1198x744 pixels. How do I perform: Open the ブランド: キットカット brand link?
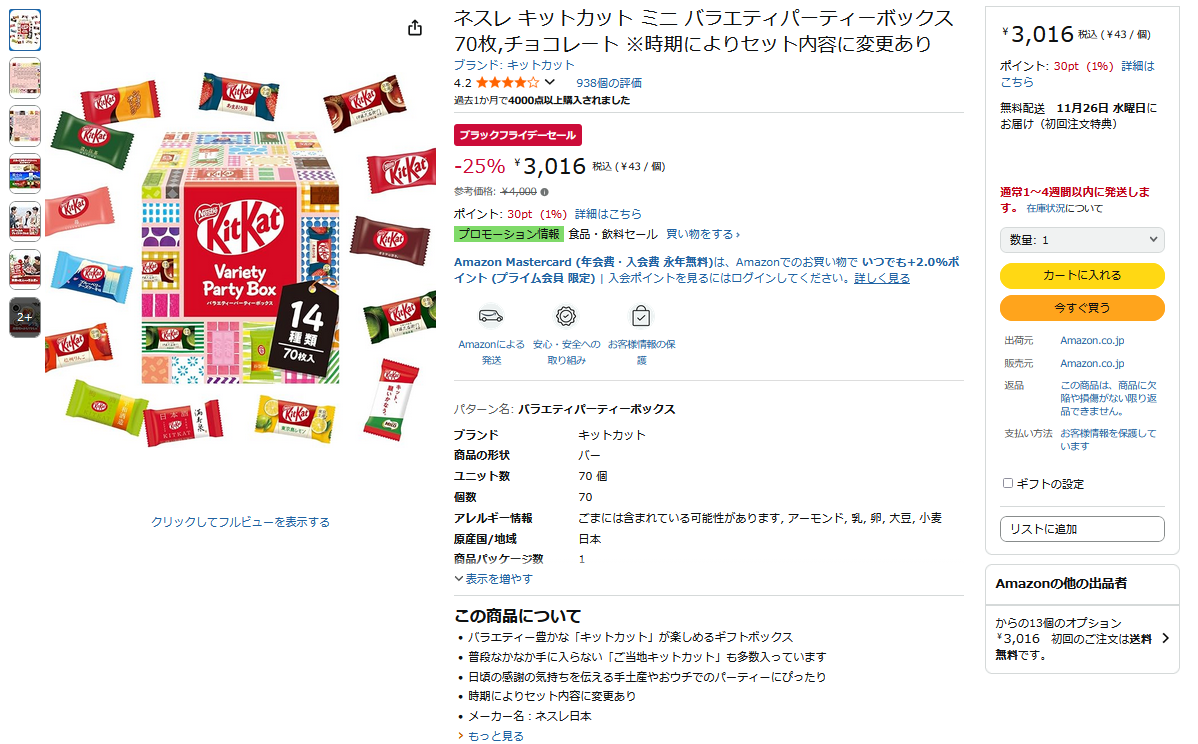point(514,65)
